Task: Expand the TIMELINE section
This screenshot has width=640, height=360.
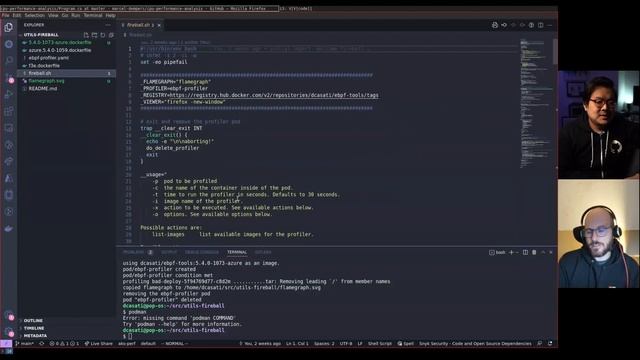Action: [33, 328]
